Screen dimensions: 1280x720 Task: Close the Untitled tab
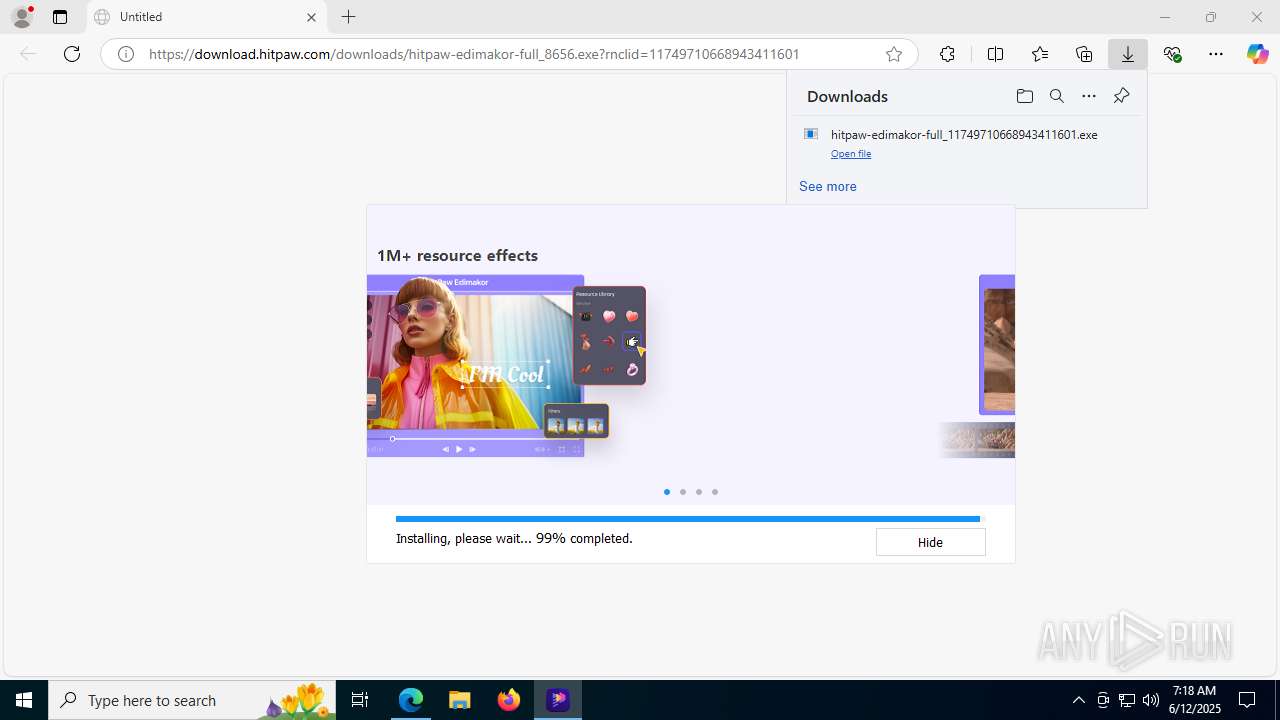(311, 17)
